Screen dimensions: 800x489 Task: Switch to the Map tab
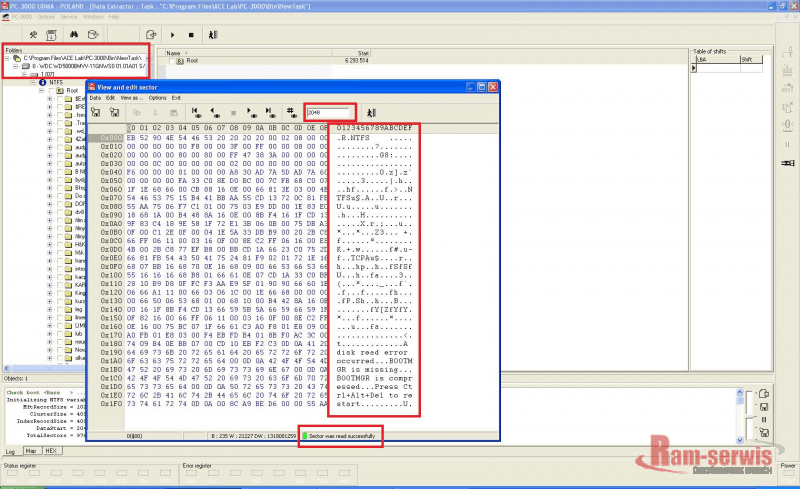click(x=31, y=451)
